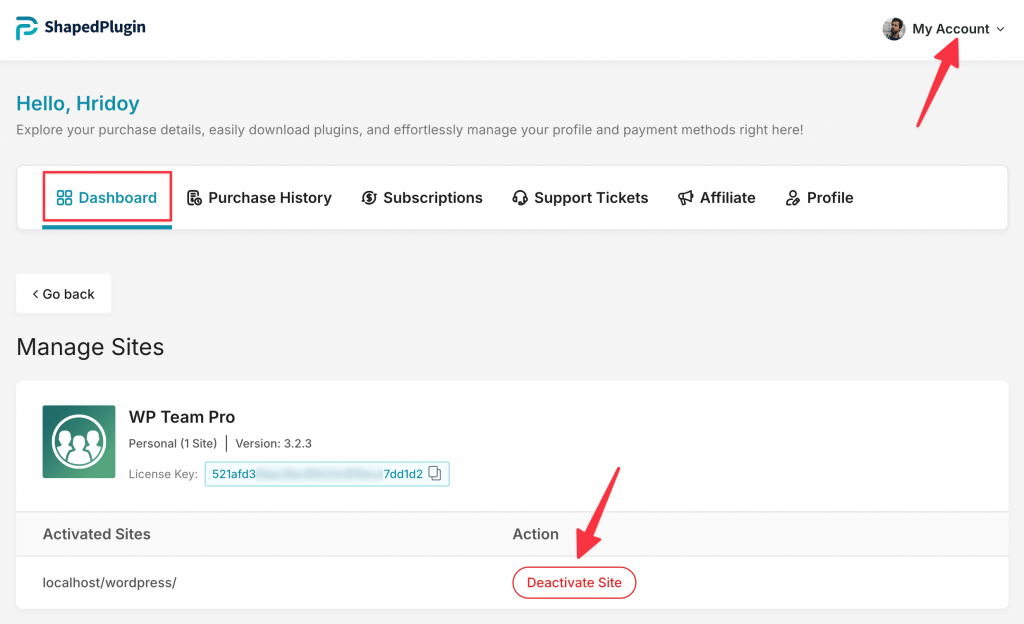
Task: Click the ShapedPlugin brand name text
Action: point(95,27)
